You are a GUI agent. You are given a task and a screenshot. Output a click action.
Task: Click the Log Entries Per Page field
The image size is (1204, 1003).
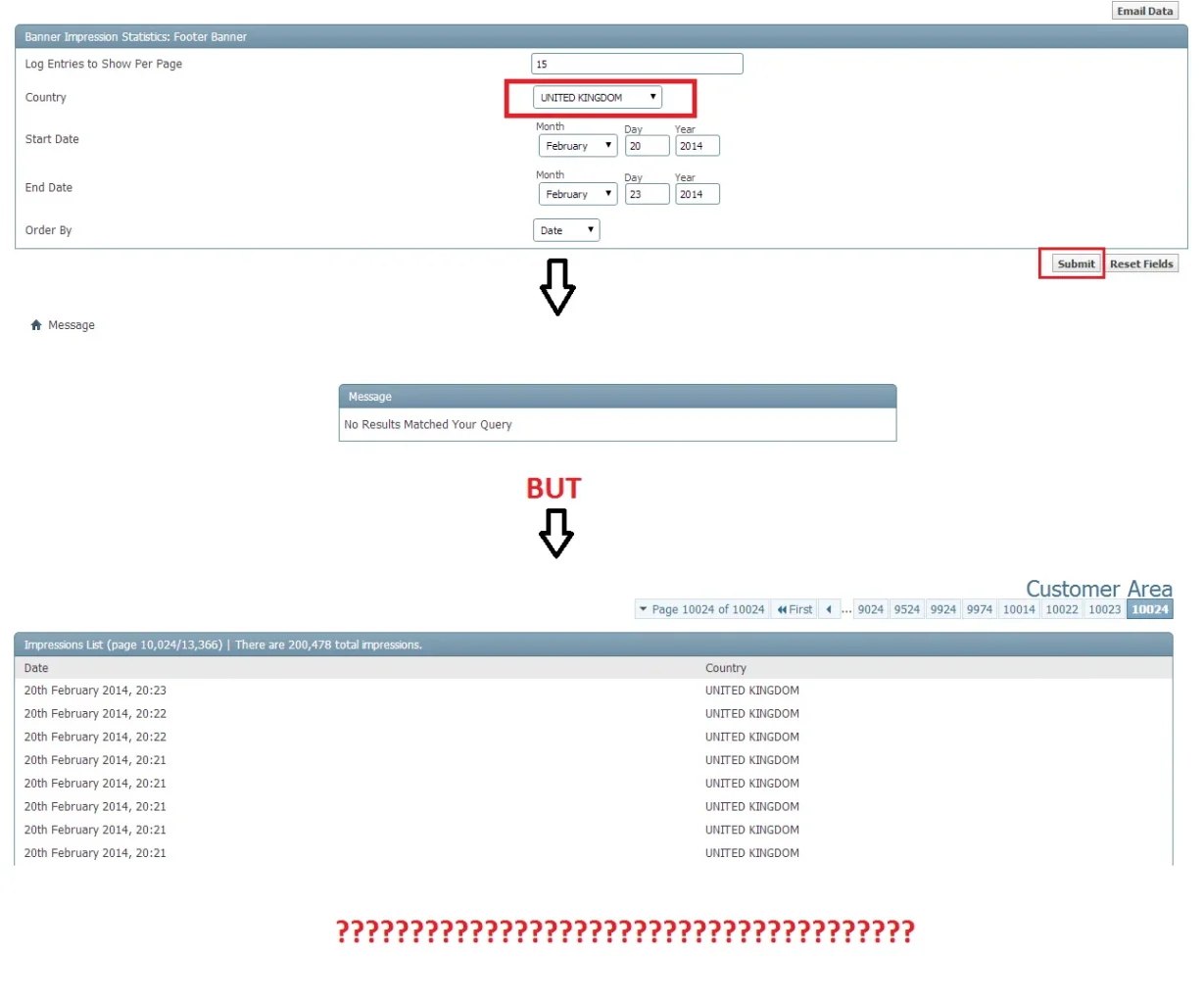tap(637, 64)
